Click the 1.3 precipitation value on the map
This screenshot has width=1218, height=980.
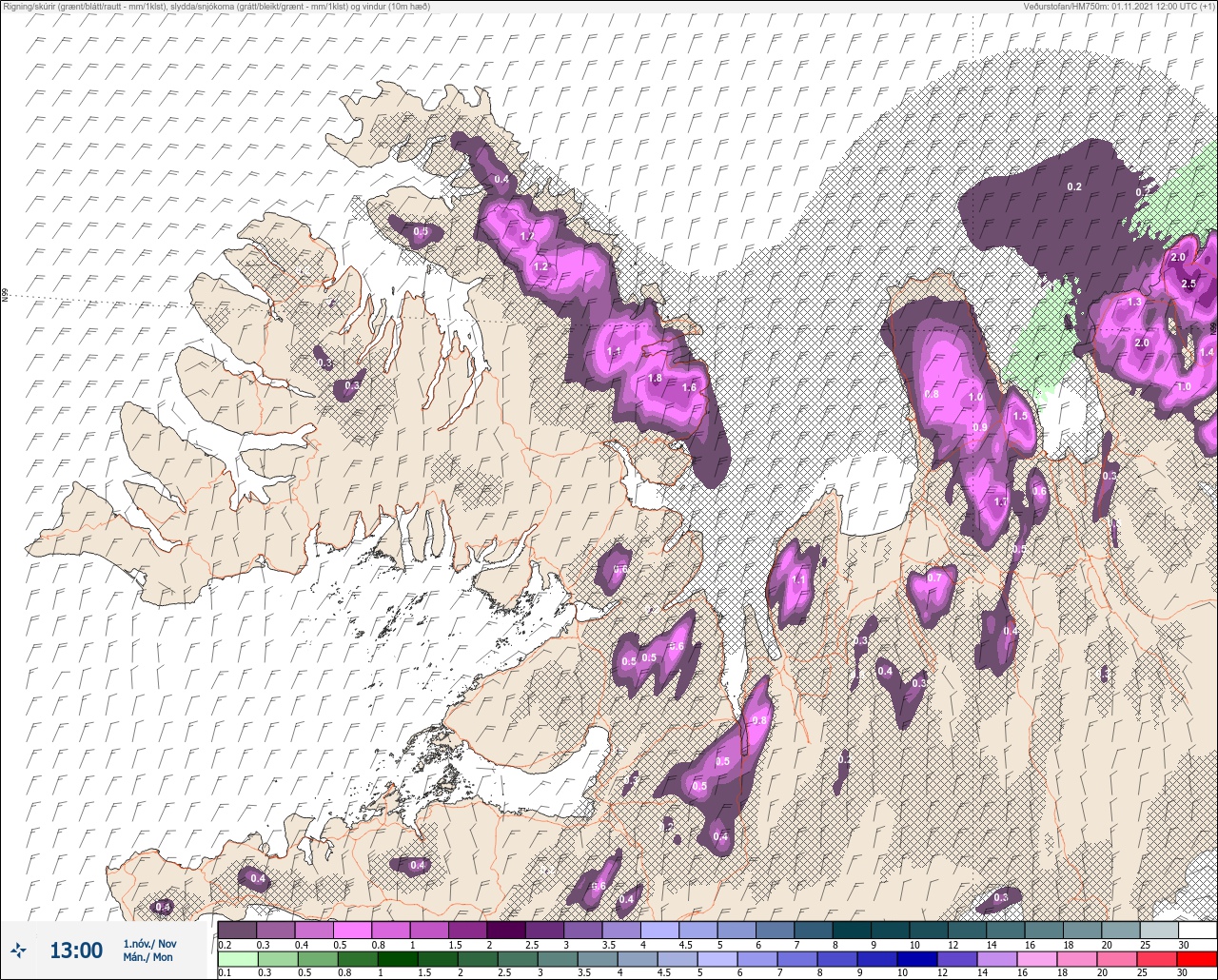click(1133, 302)
